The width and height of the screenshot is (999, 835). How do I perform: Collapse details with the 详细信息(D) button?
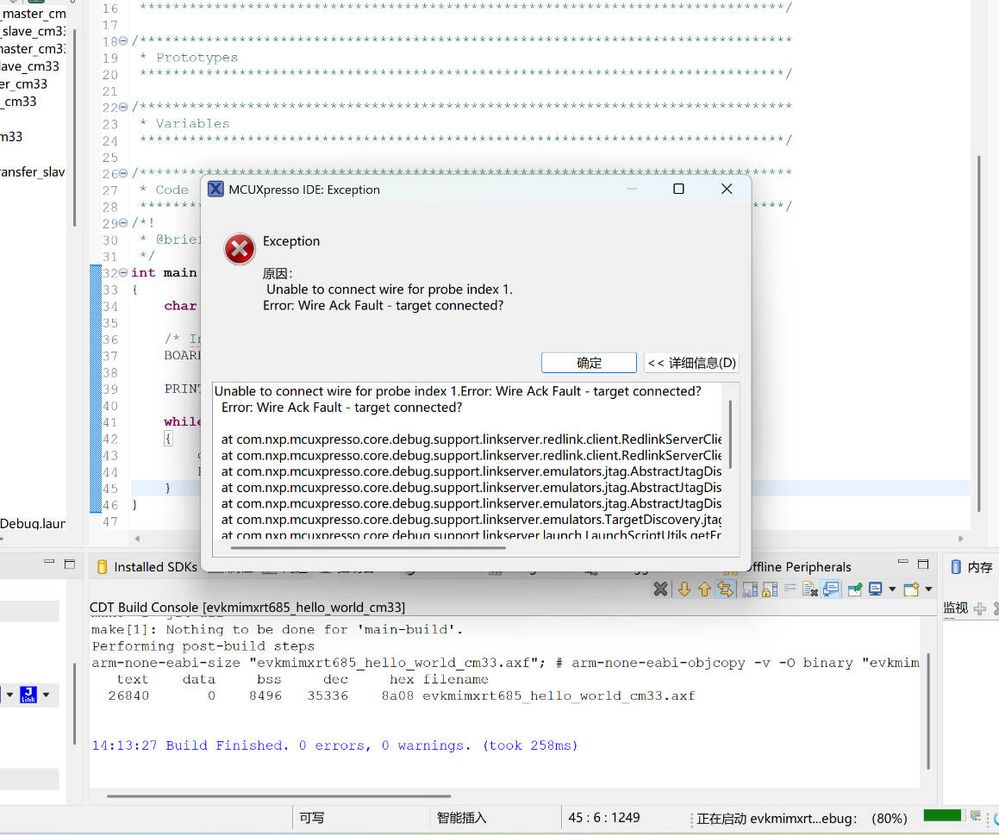[693, 362]
